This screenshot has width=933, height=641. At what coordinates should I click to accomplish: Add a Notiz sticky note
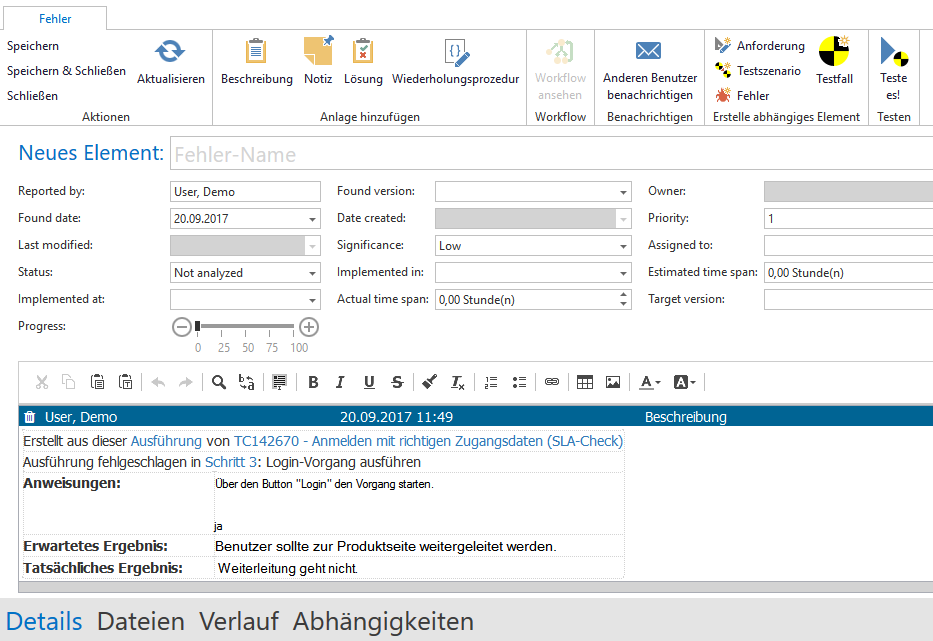click(318, 53)
